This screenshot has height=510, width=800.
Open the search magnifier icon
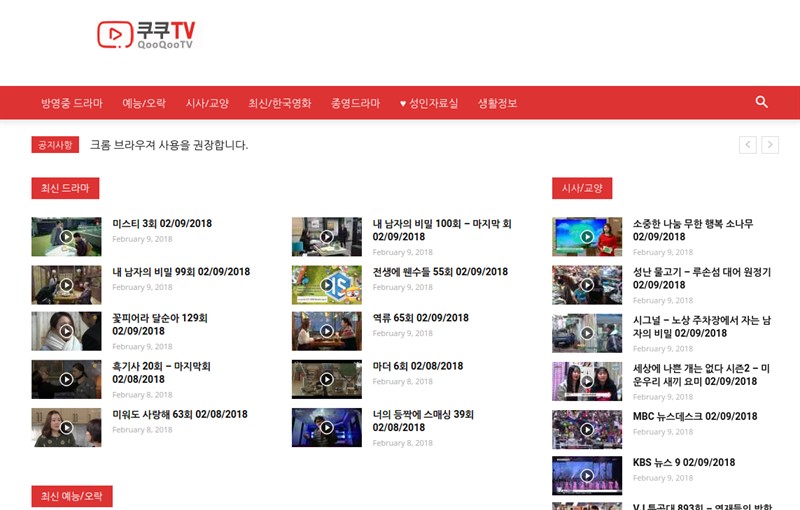click(x=762, y=102)
